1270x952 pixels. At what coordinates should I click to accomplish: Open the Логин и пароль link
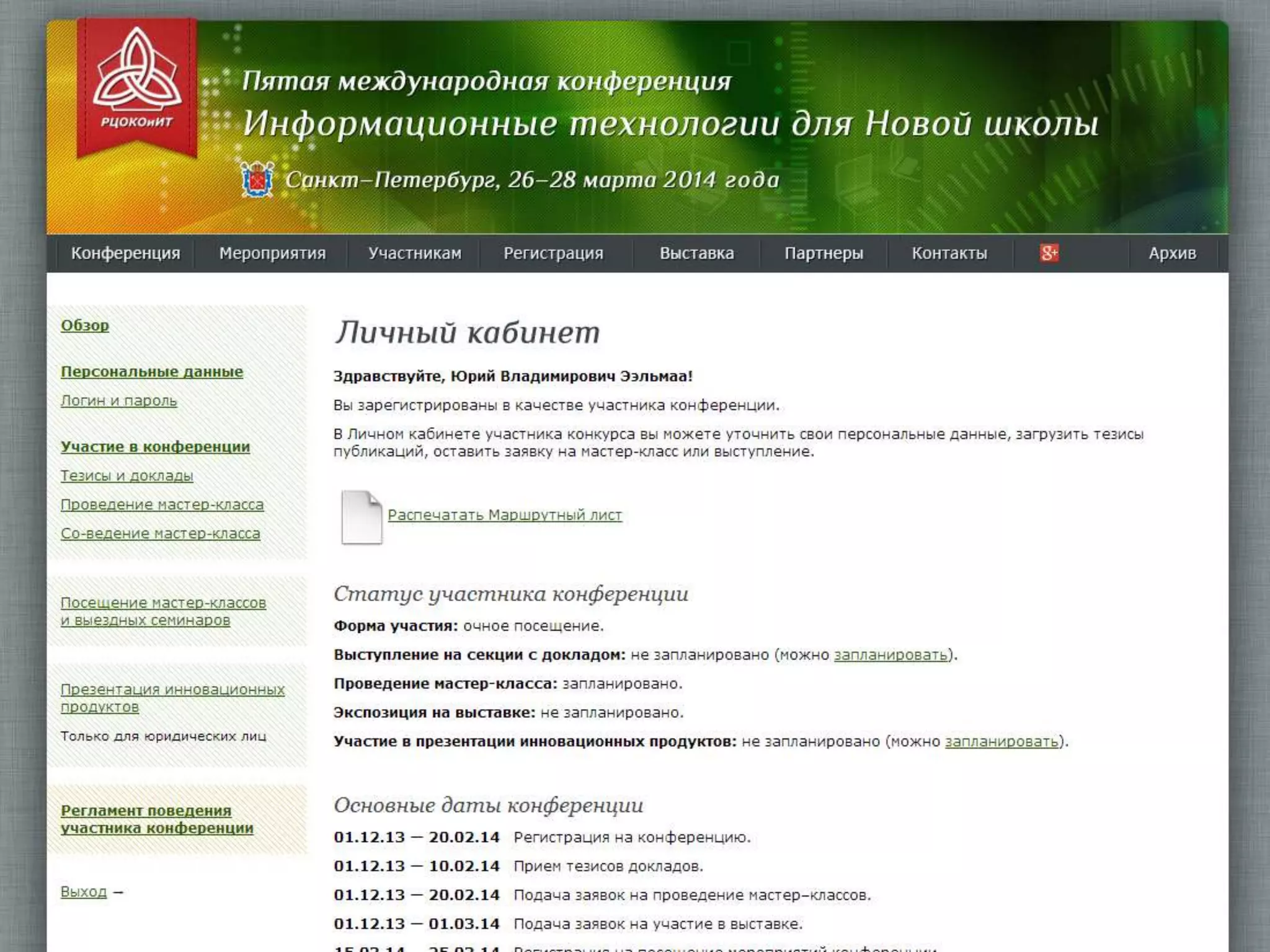coord(119,401)
